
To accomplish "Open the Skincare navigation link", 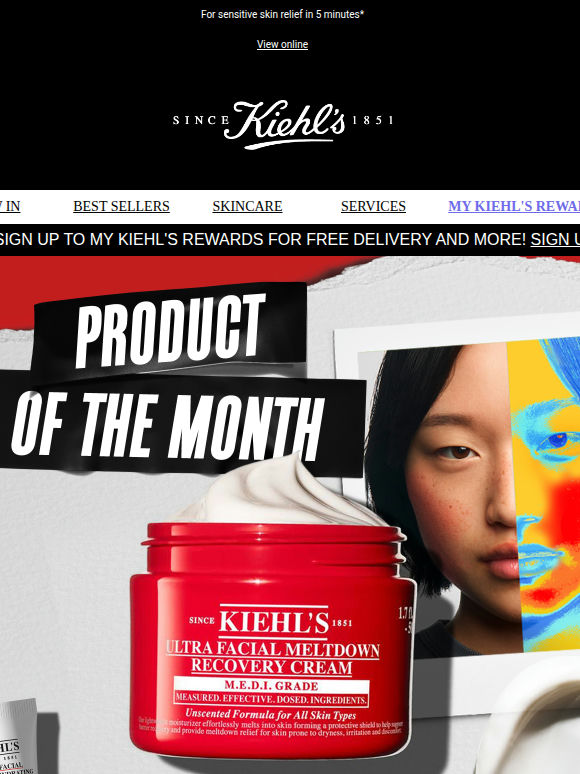I will (x=247, y=206).
